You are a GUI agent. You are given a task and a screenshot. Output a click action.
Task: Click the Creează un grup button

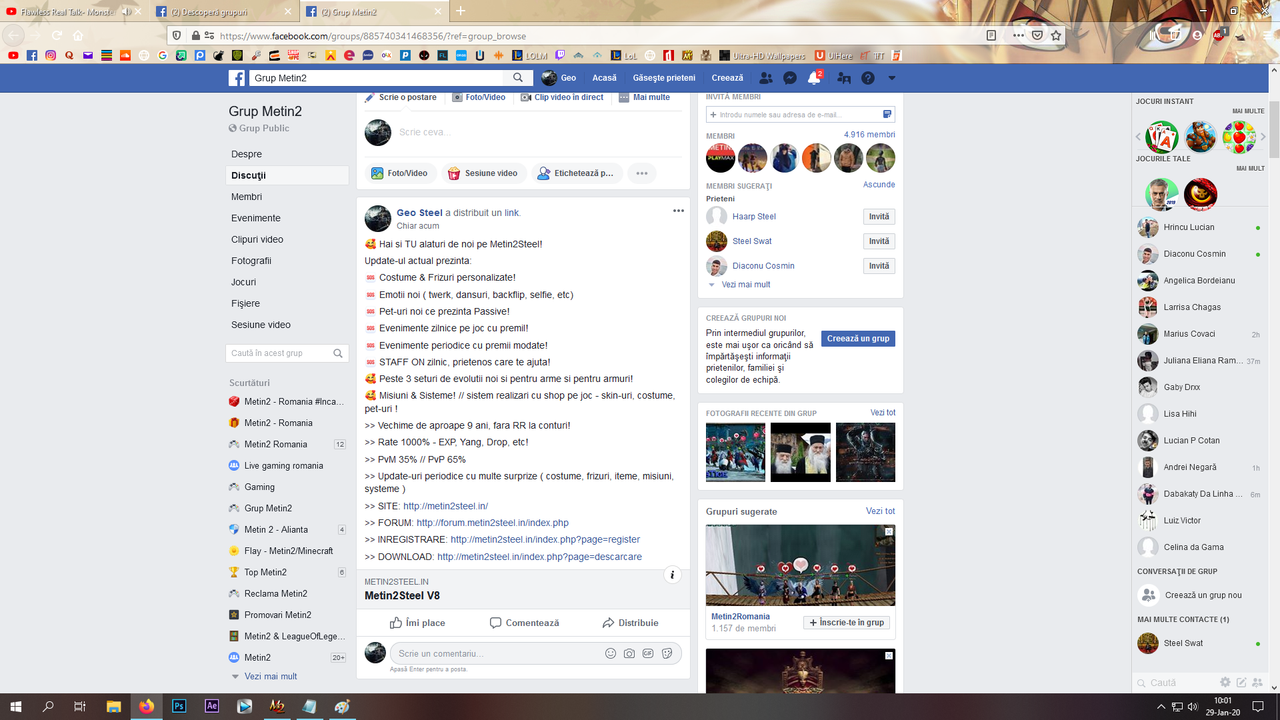point(858,339)
